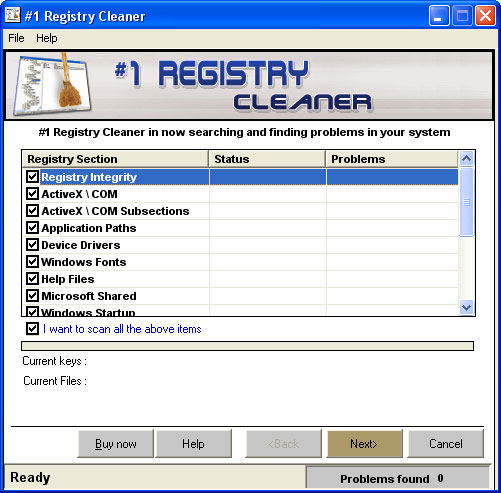Select the Device Drivers row

coord(240,245)
